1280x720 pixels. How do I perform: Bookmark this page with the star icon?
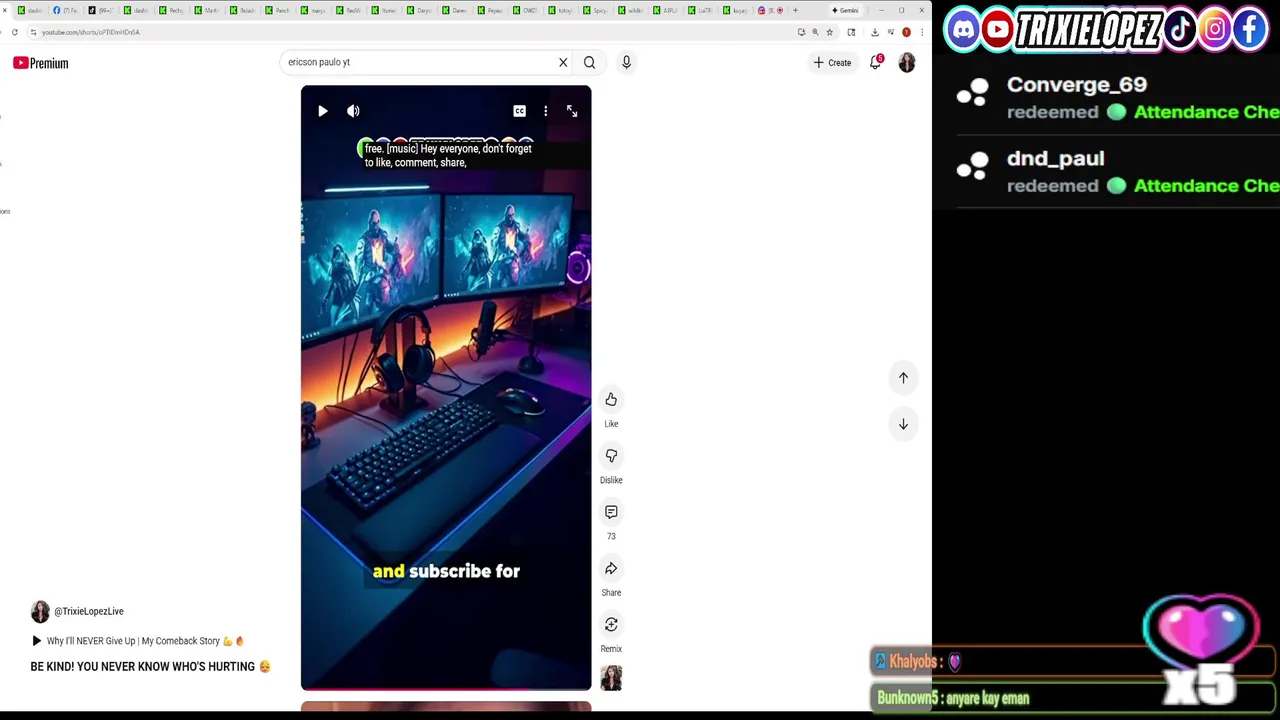coord(829,32)
